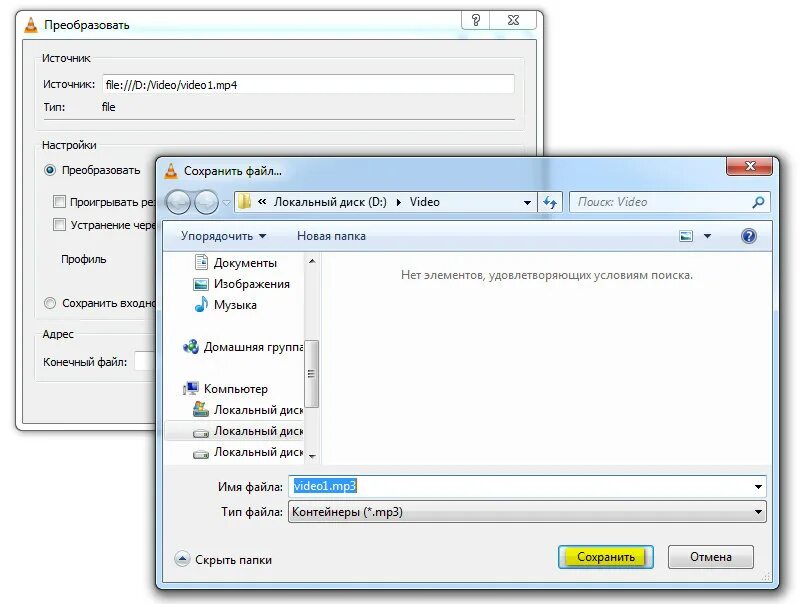
Task: Click the search magnifier icon in Поиск field
Action: pos(758,202)
